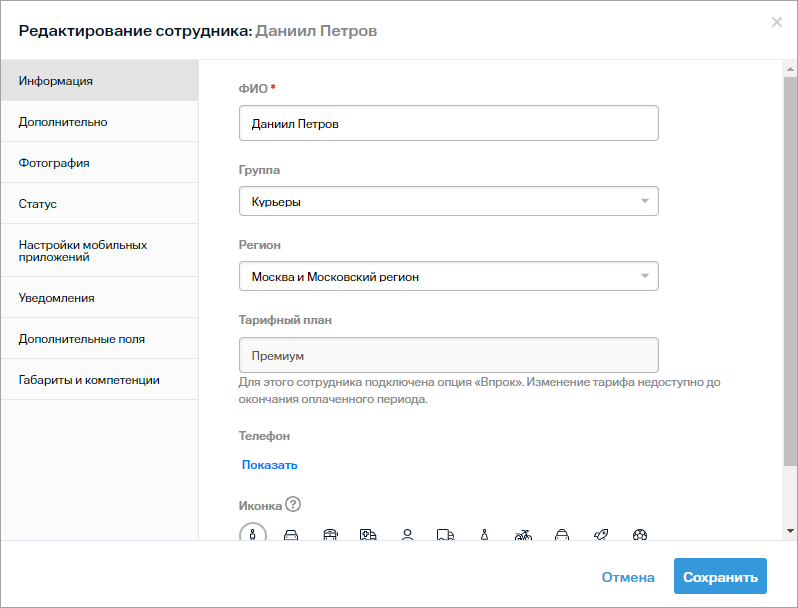Open the Группа dropdown showing Курьеры

click(448, 202)
